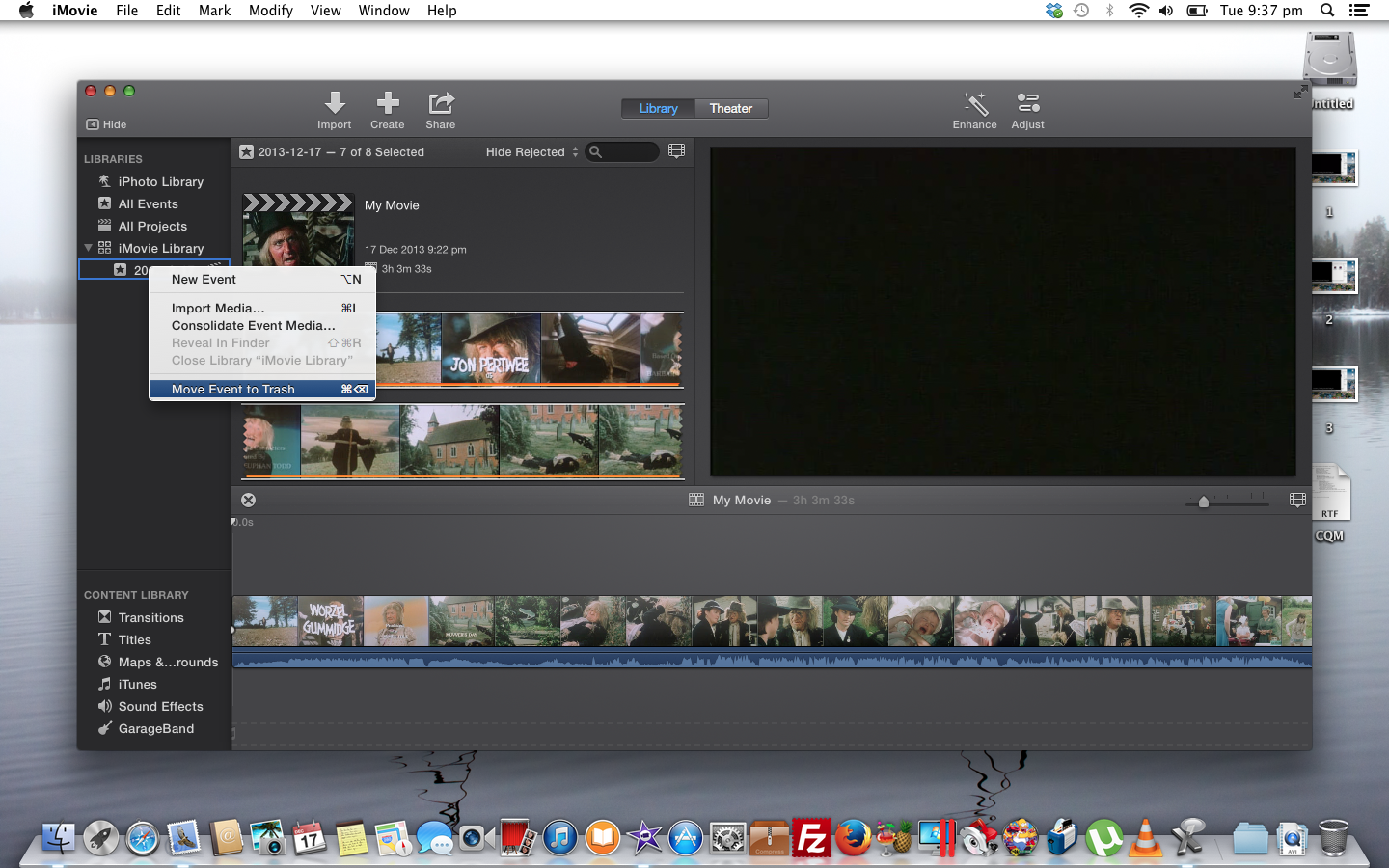1389x868 pixels.
Task: Open the Apple menu
Action: pyautogui.click(x=26, y=11)
